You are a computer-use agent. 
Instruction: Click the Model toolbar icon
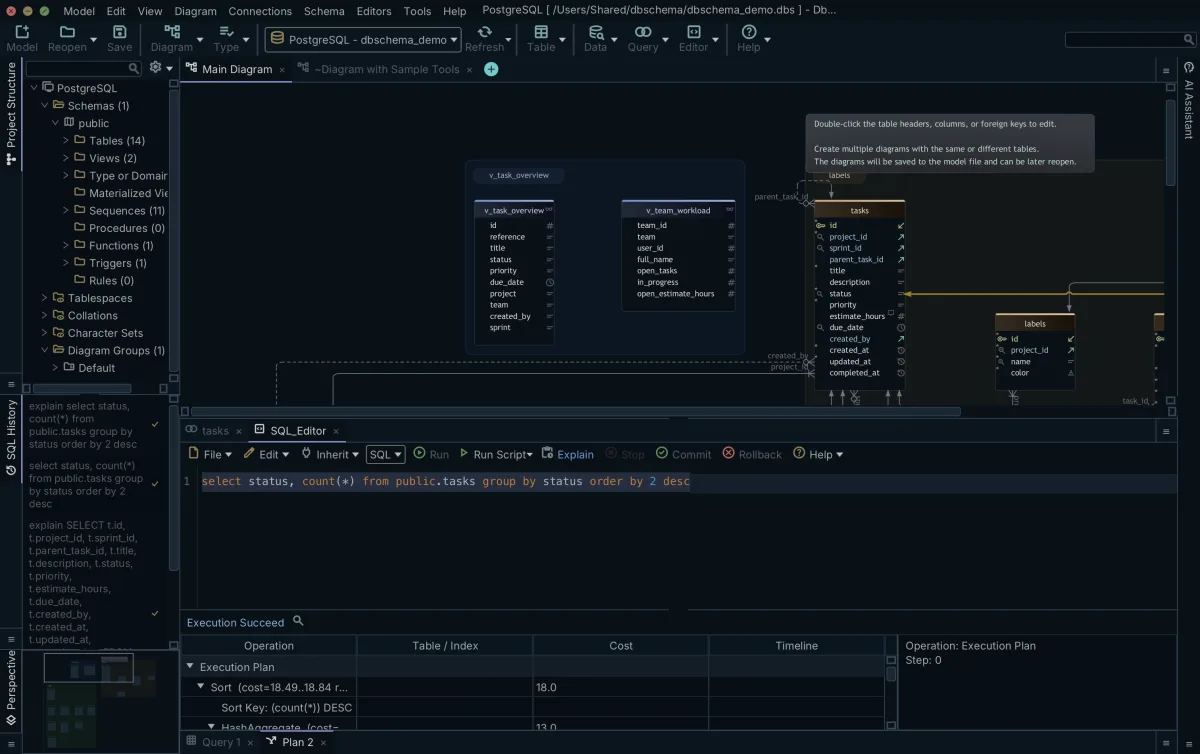(22, 33)
